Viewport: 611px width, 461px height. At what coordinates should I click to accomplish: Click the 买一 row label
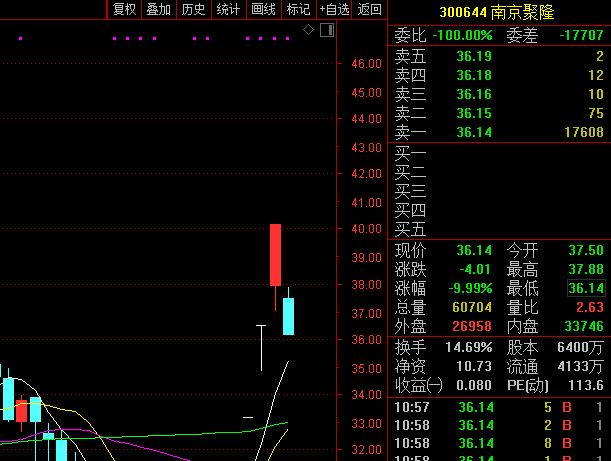point(410,154)
